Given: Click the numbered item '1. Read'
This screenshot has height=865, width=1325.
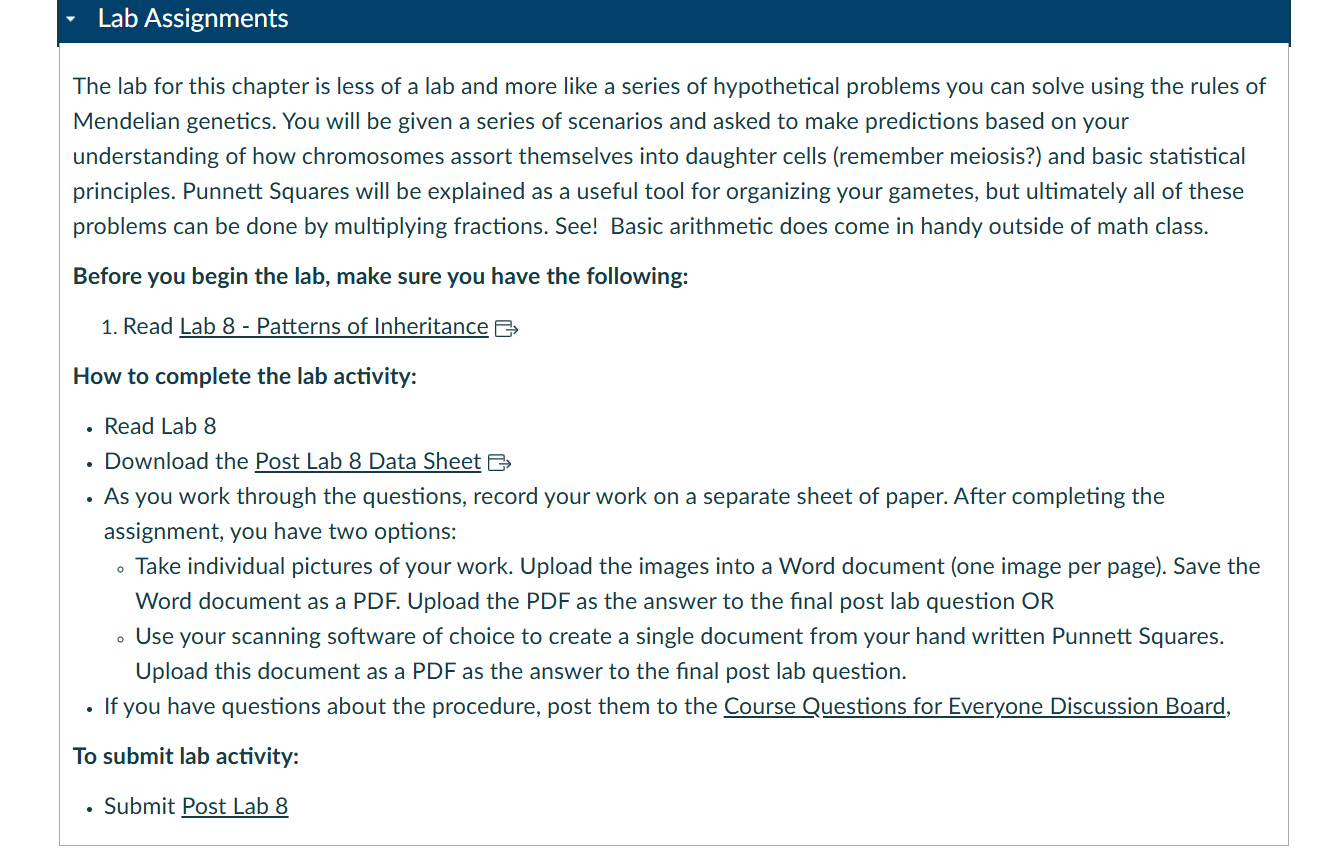Looking at the screenshot, I should (x=138, y=327).
